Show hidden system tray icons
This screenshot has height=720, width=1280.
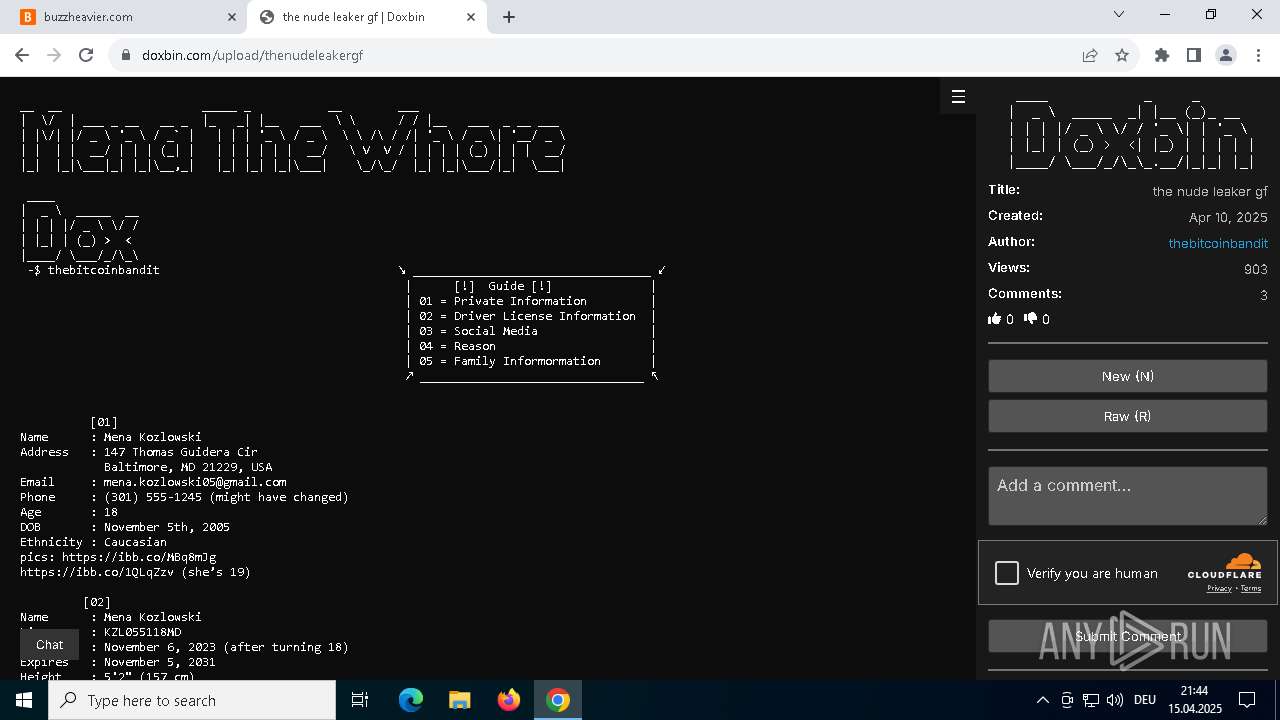click(1042, 700)
